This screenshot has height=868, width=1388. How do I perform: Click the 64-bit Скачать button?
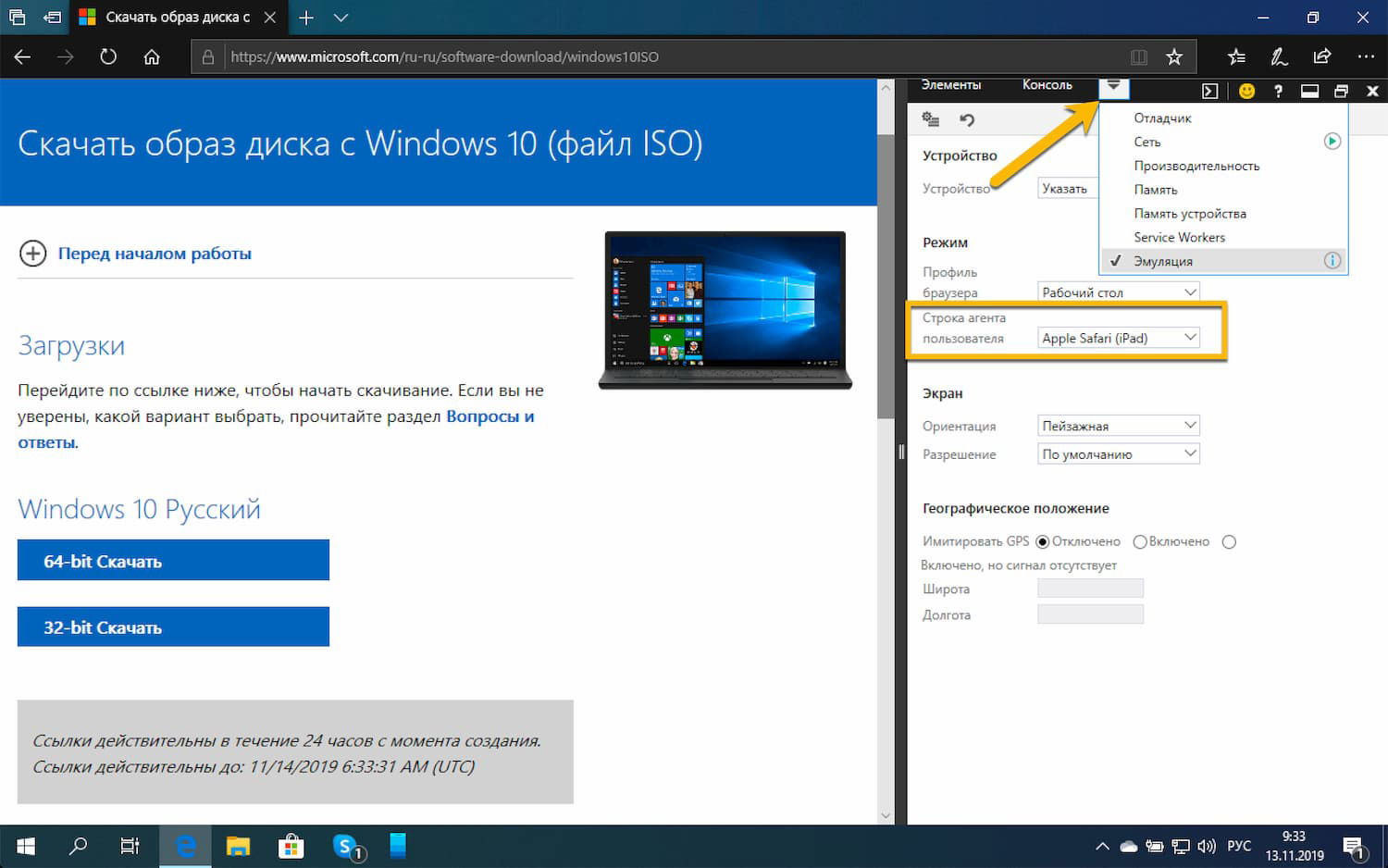point(173,560)
